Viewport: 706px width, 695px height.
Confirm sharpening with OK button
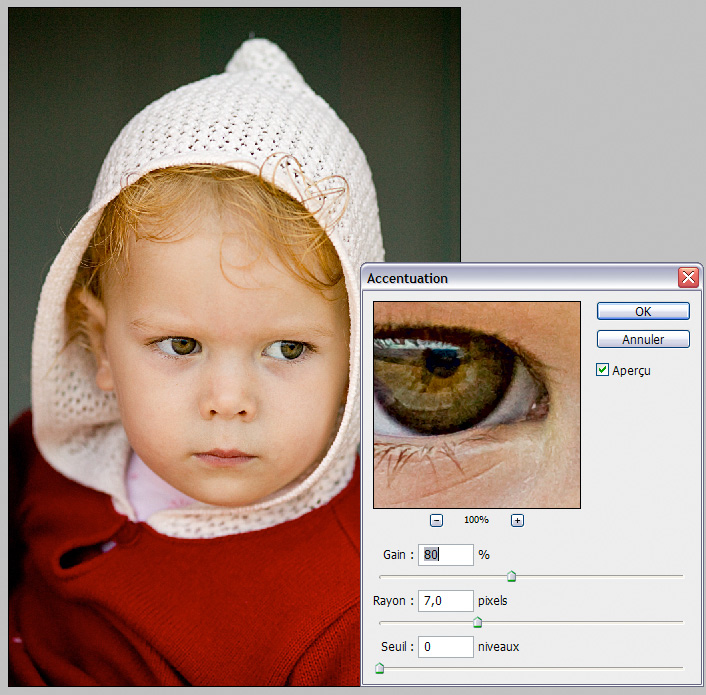tap(643, 311)
